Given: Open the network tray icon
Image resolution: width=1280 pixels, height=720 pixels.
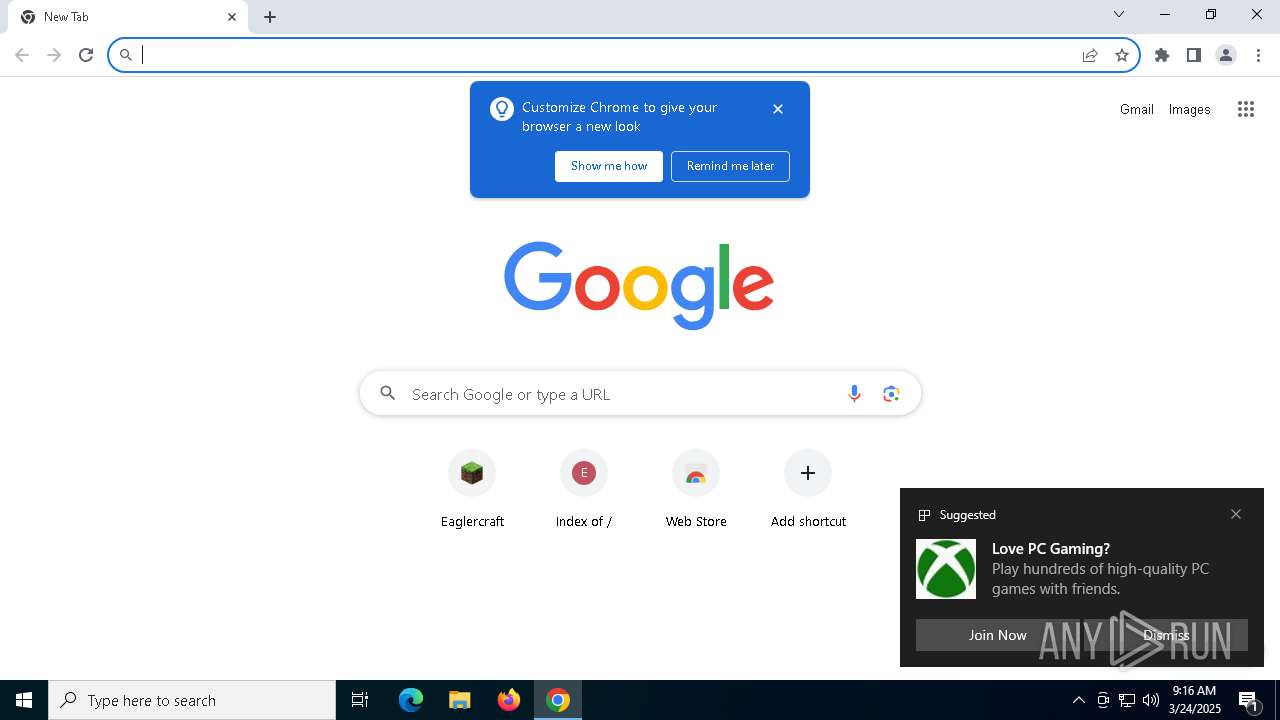Looking at the screenshot, I should (x=1127, y=700).
